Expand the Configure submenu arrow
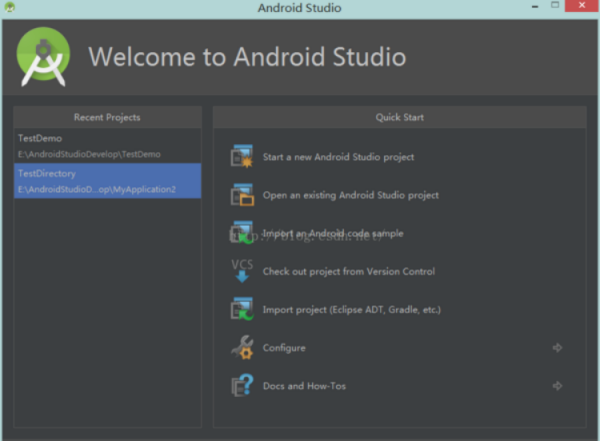The image size is (600, 441). coord(557,348)
